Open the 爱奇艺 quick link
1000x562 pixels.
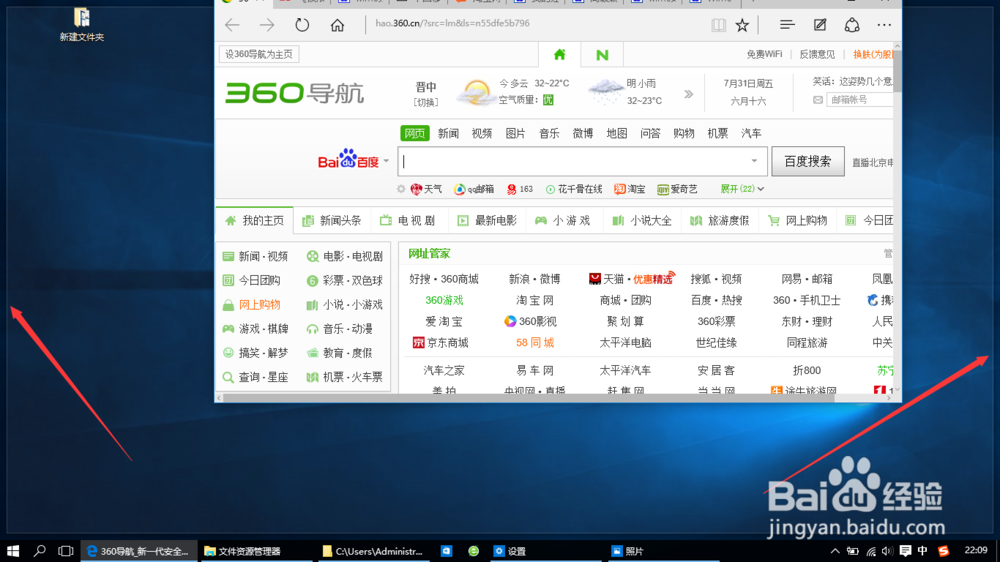click(677, 189)
